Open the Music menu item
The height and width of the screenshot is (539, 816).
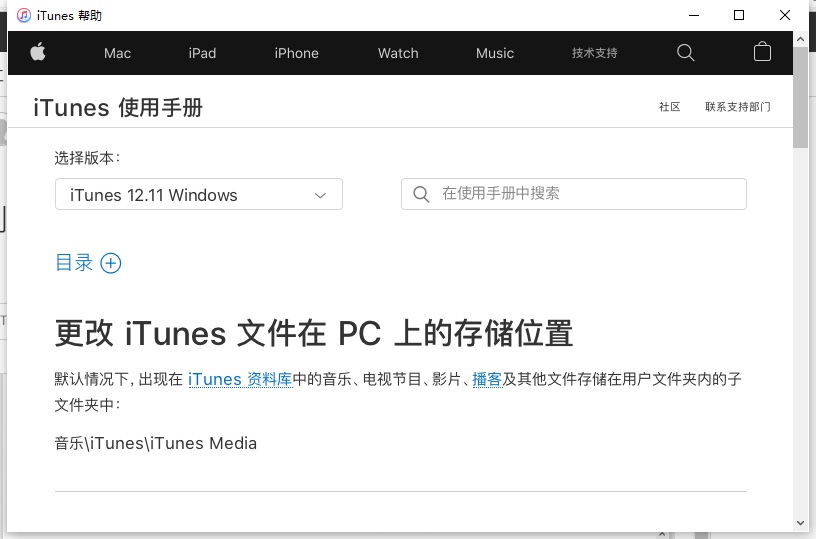(494, 53)
